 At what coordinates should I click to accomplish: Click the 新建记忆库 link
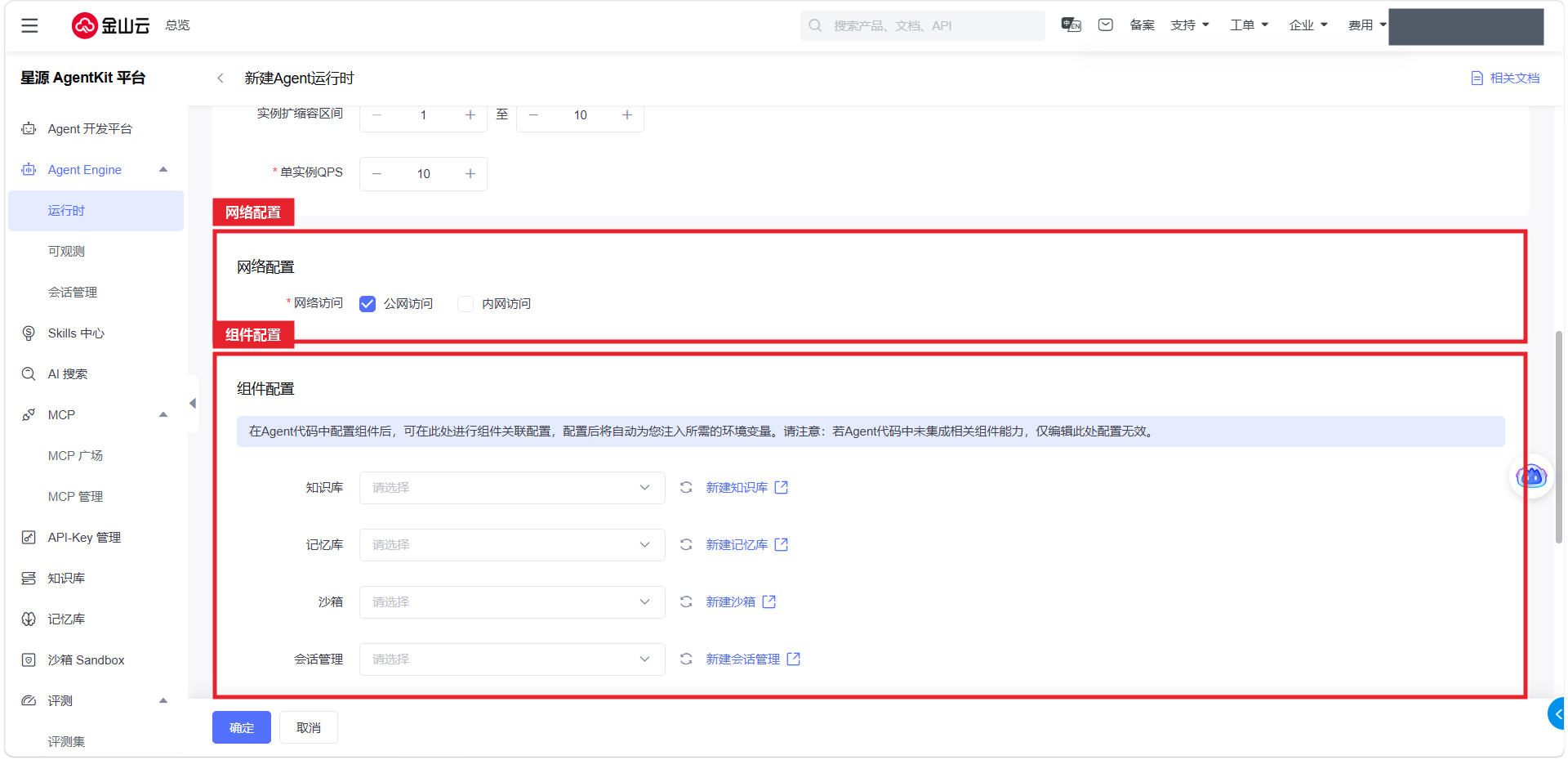pyautogui.click(x=746, y=545)
